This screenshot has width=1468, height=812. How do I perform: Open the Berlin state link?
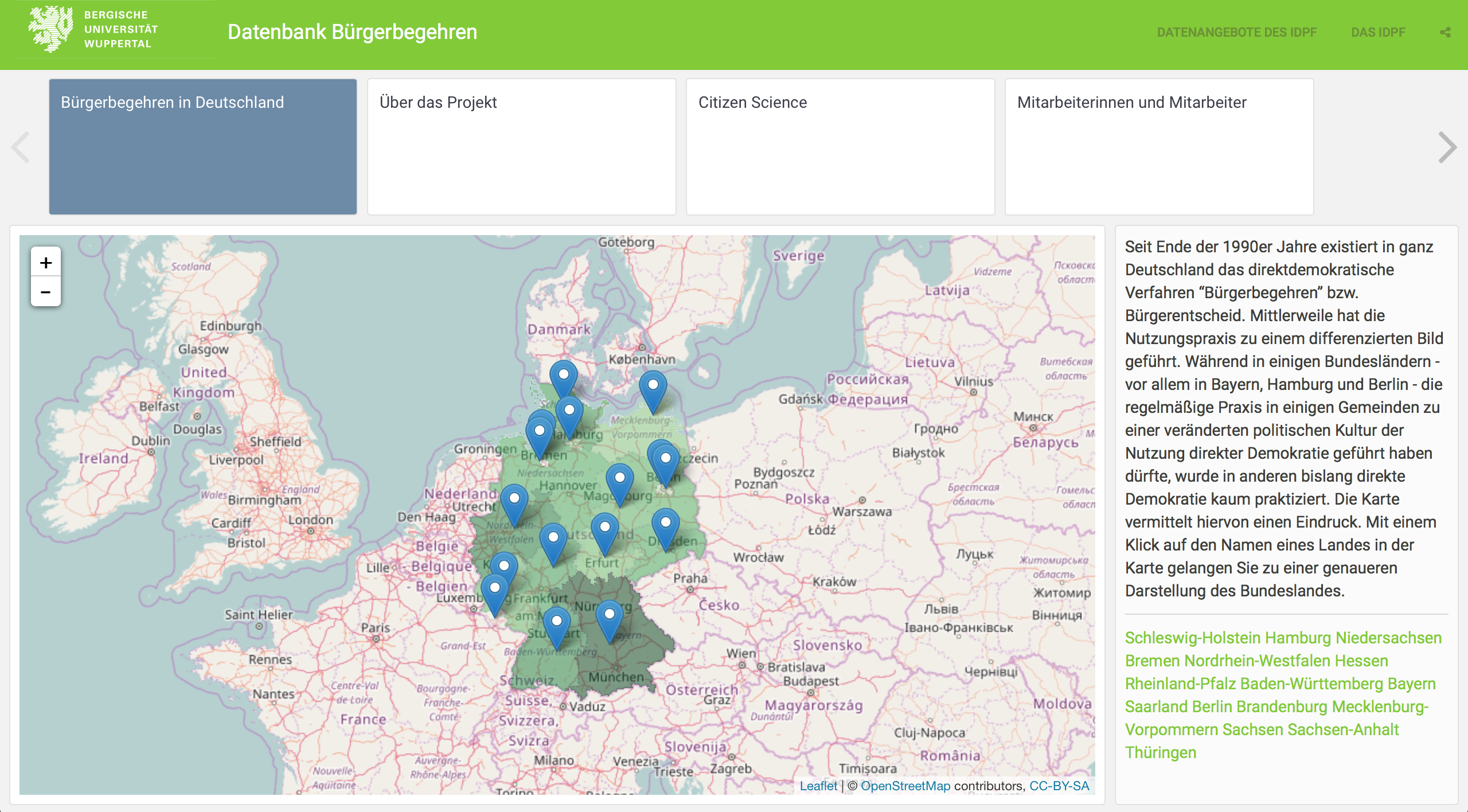tap(1212, 706)
